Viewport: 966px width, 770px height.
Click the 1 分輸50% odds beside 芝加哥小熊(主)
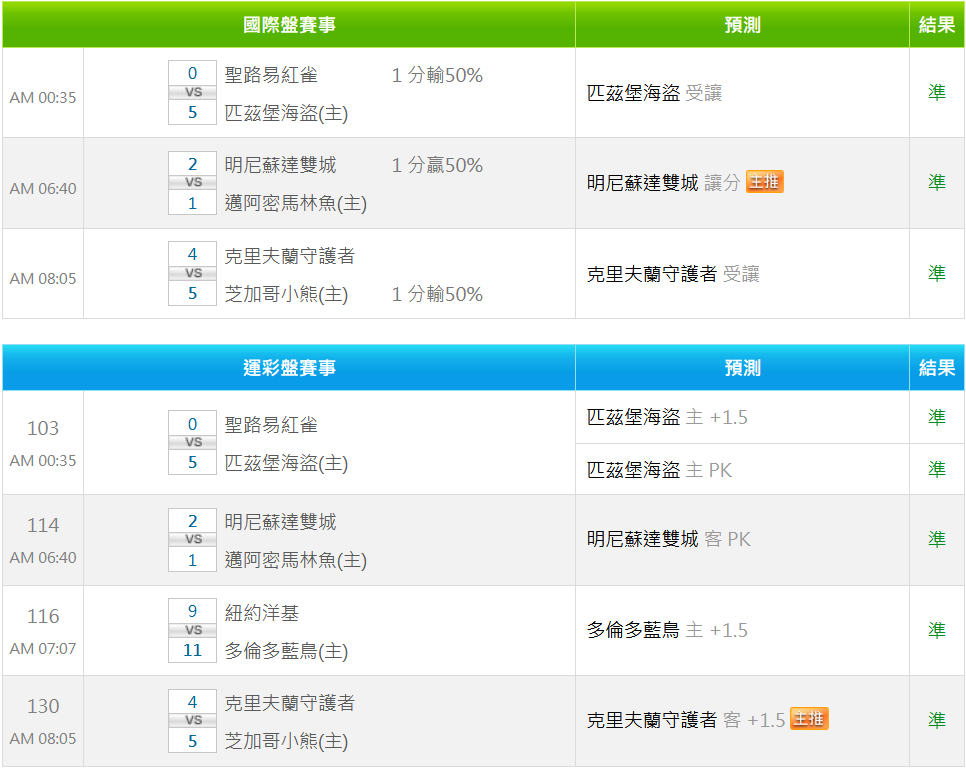point(437,294)
